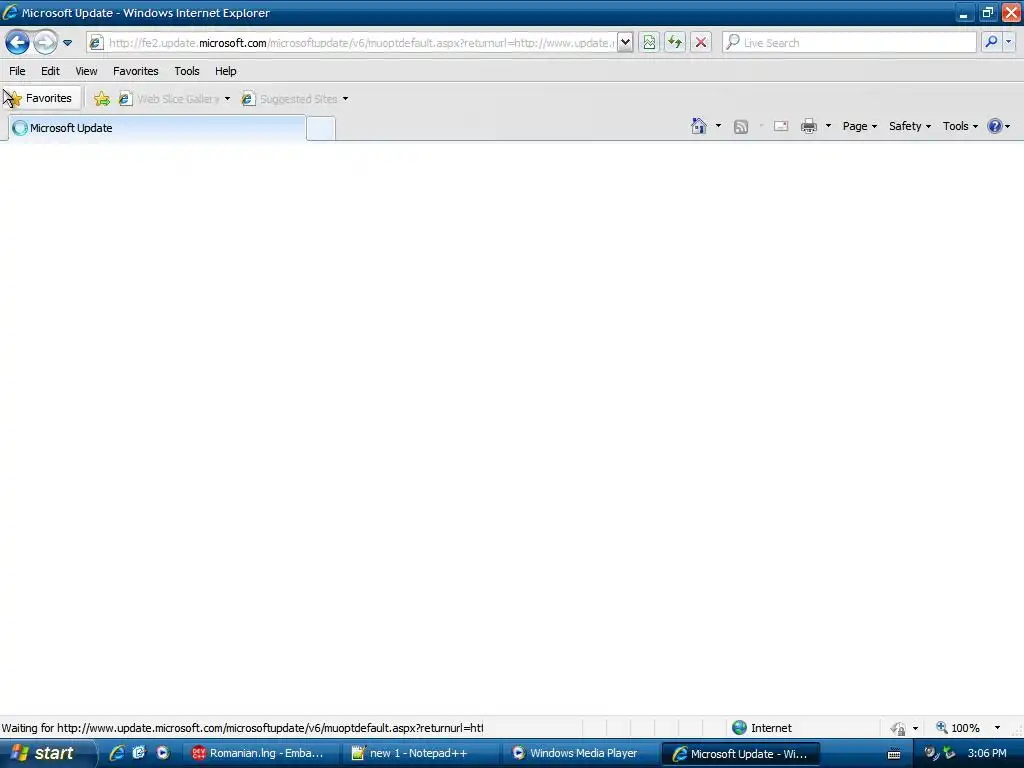Open search provider options dropdown
This screenshot has width=1024, height=768.
(1009, 42)
